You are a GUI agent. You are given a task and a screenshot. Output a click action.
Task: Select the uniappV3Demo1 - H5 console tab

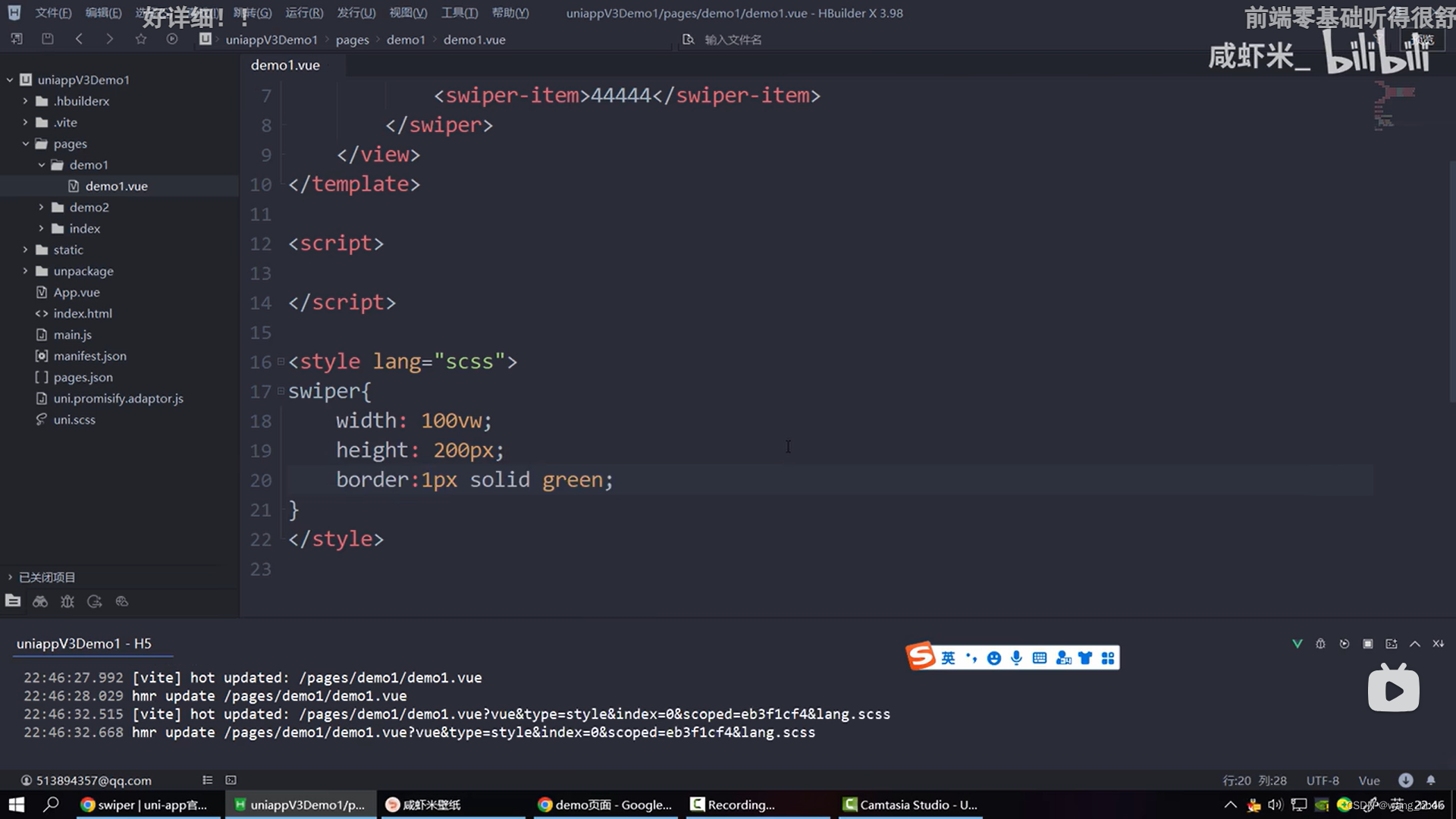pos(84,644)
